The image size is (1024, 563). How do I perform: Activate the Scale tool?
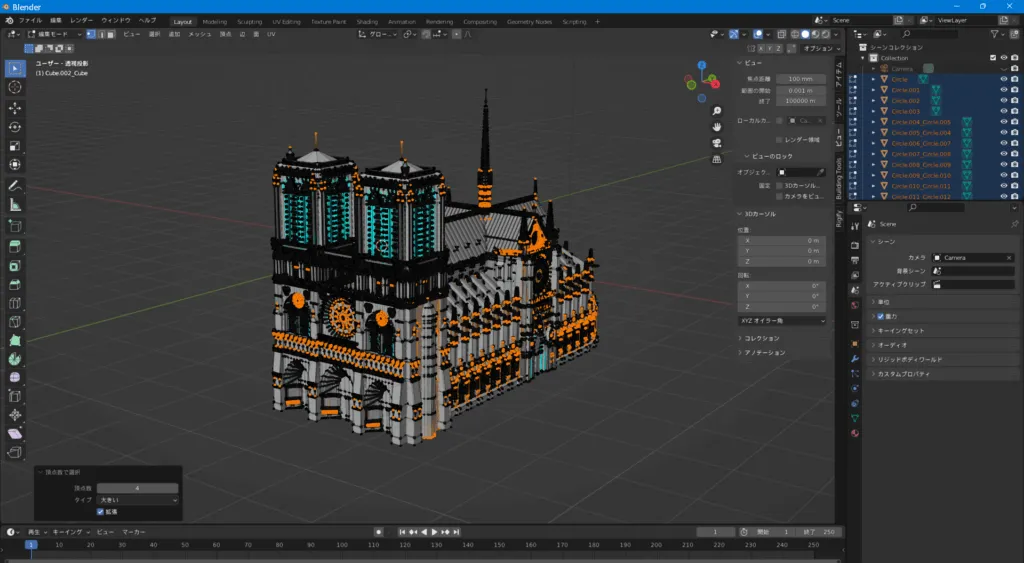point(15,146)
